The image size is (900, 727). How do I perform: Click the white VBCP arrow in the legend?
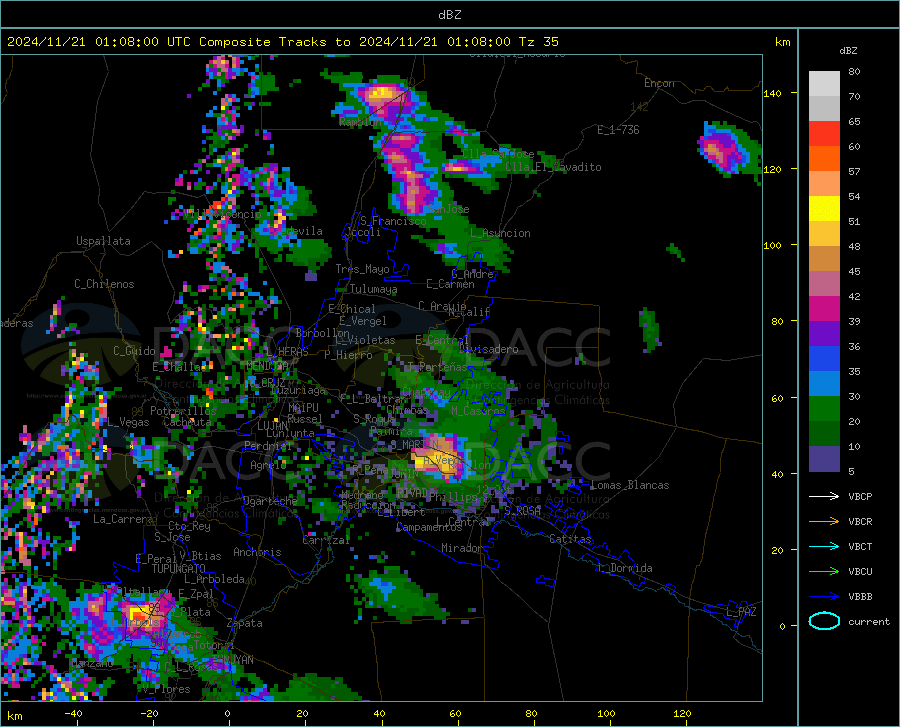click(824, 496)
